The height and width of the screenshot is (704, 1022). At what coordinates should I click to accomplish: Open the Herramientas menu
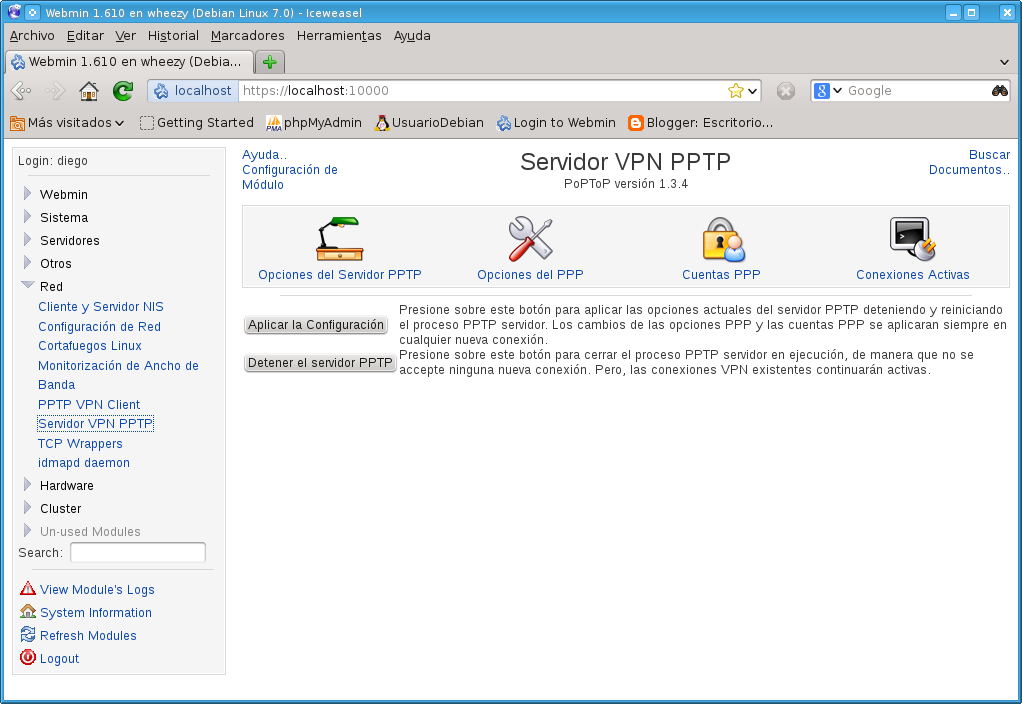click(x=339, y=36)
